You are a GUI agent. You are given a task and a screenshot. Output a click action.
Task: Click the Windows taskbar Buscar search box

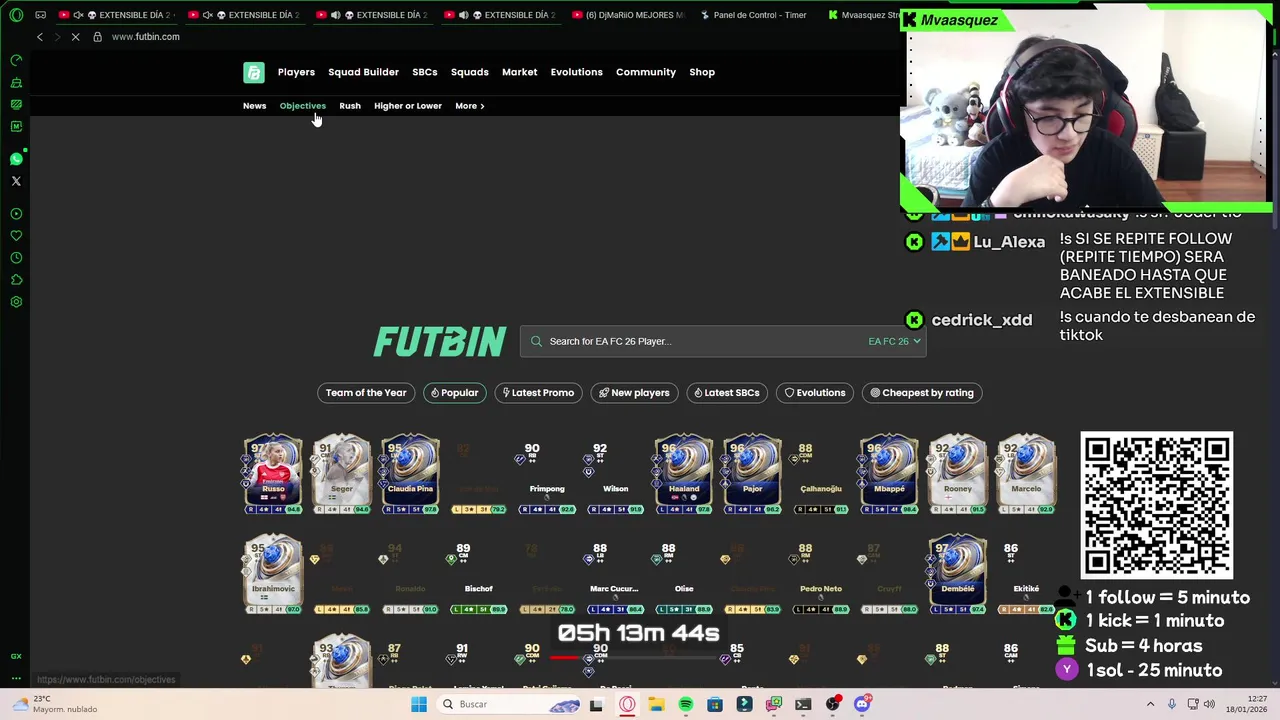click(x=510, y=704)
